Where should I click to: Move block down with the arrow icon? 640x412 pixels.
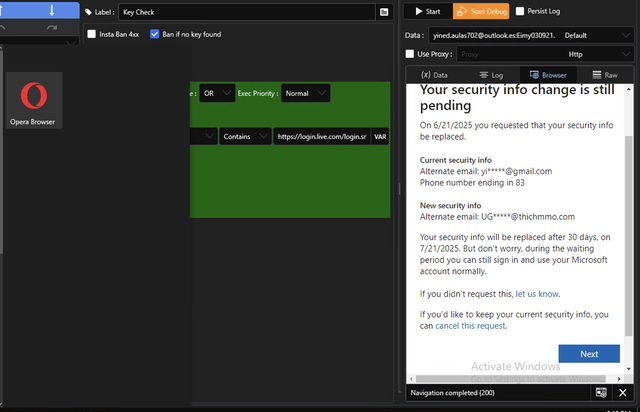51,10
